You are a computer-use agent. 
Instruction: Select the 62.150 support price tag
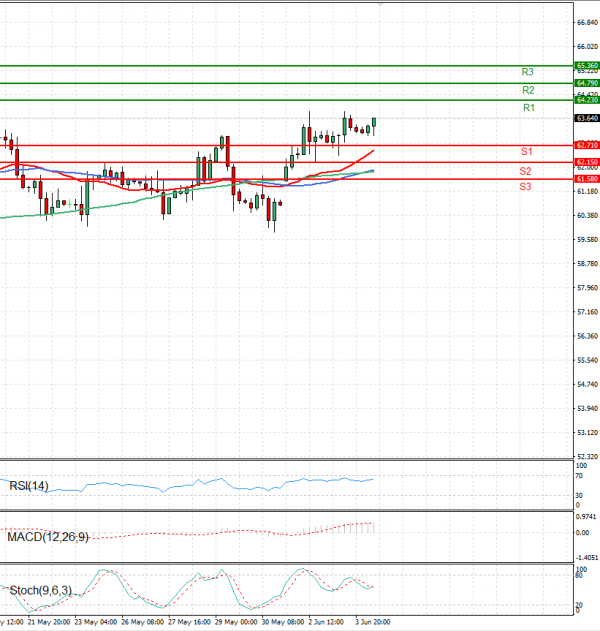coord(587,162)
